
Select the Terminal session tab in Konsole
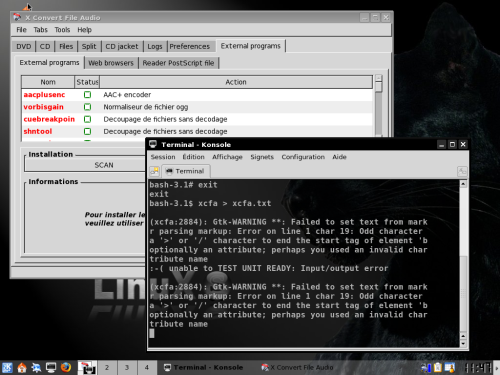(186, 171)
